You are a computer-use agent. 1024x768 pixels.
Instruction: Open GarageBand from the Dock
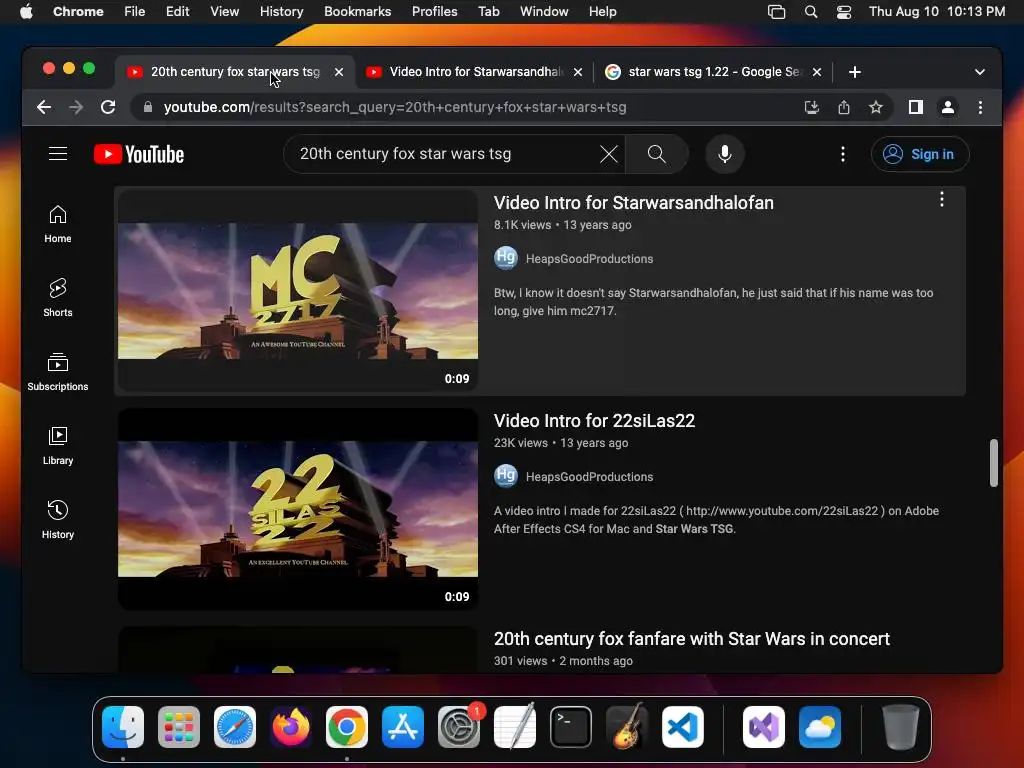point(627,727)
